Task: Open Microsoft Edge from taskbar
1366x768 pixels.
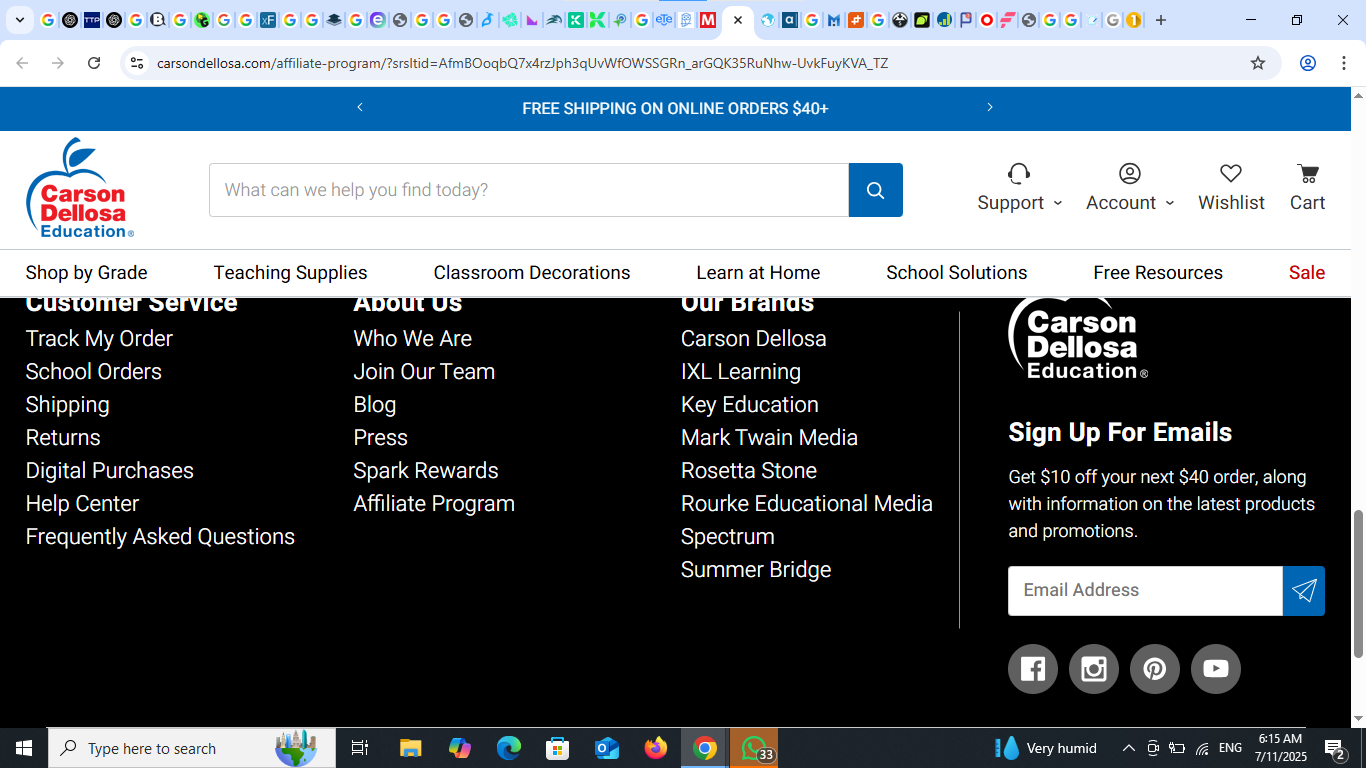Action: point(509,748)
